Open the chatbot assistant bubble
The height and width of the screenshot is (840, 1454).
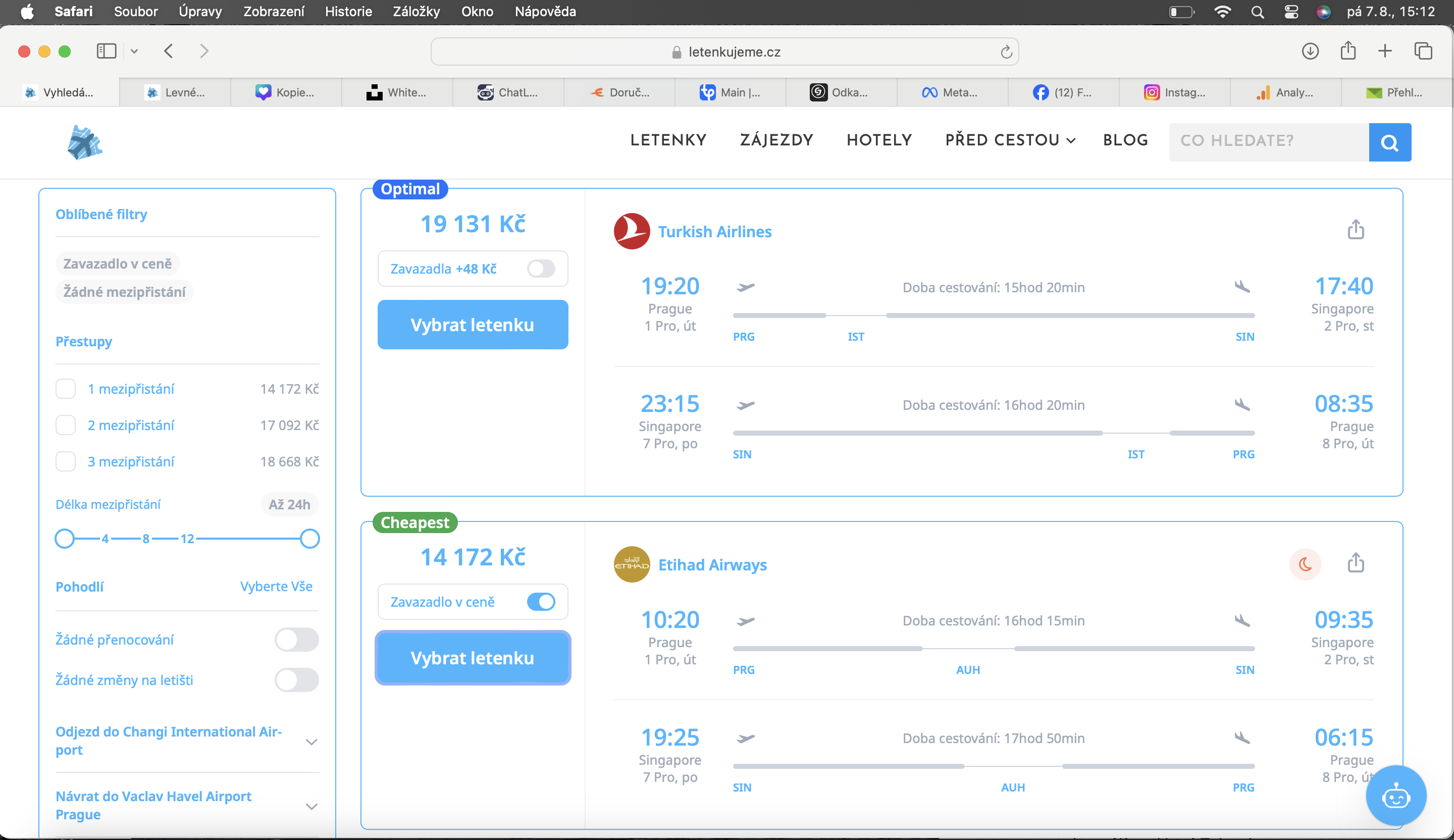pyautogui.click(x=1396, y=796)
